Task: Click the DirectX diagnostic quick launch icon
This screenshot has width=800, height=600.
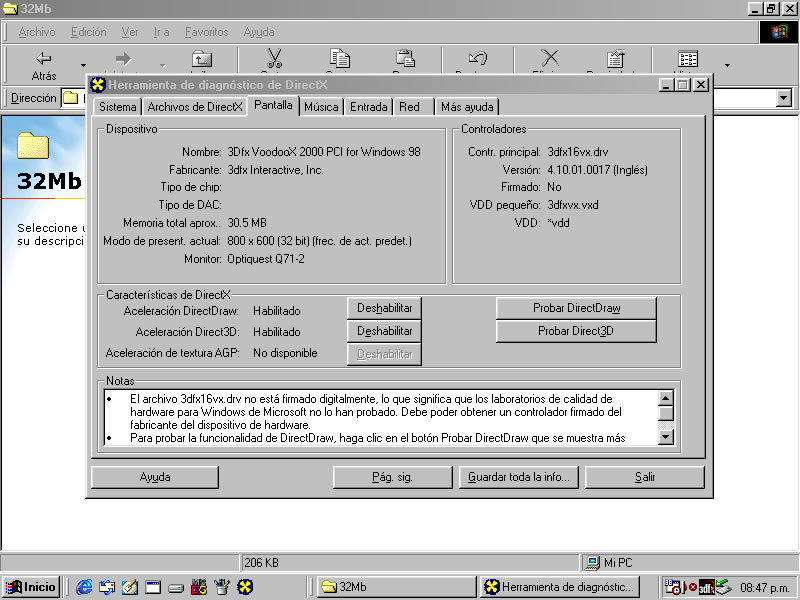Action: (245, 587)
